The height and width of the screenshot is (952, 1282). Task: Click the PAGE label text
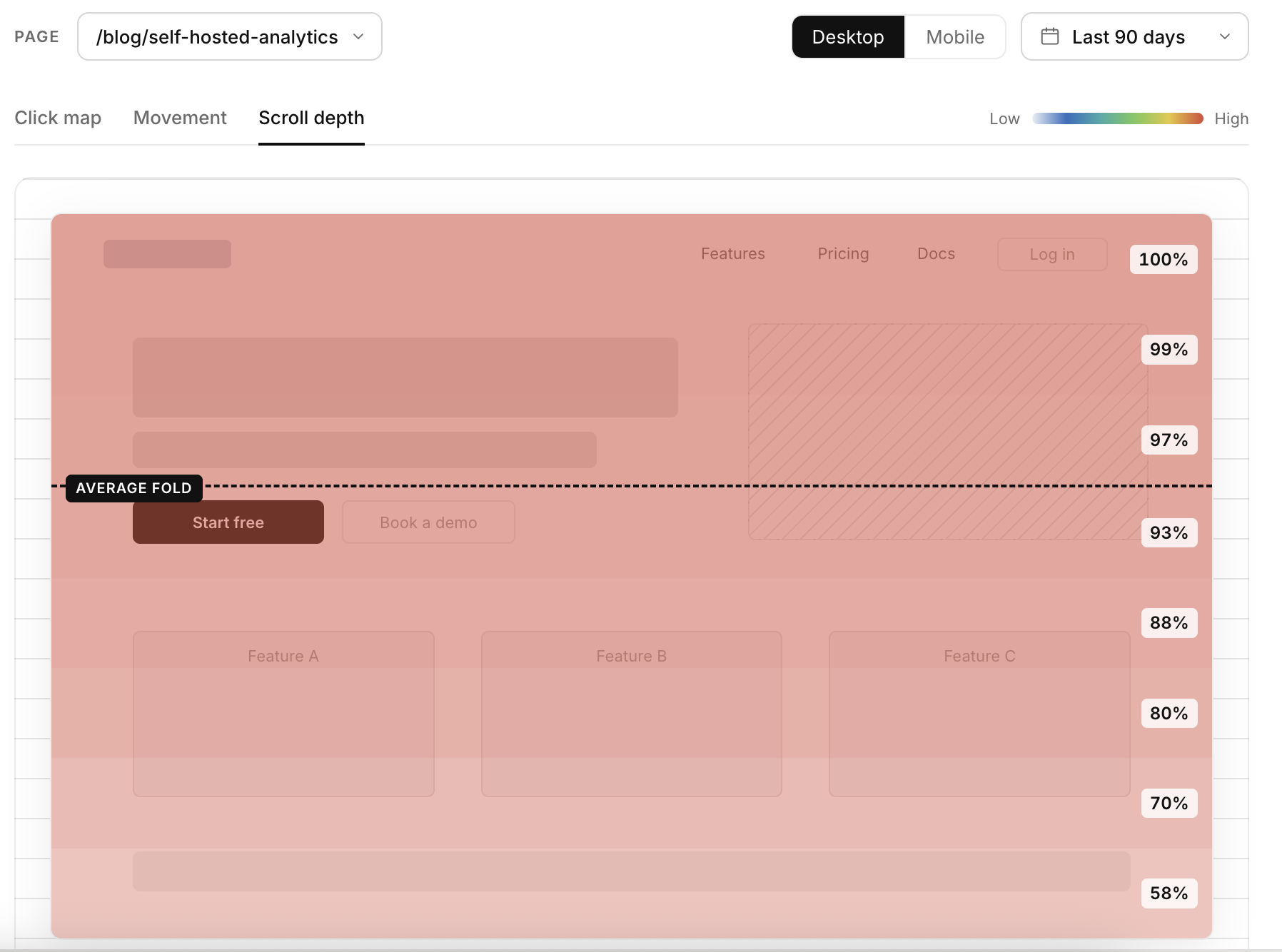point(37,36)
